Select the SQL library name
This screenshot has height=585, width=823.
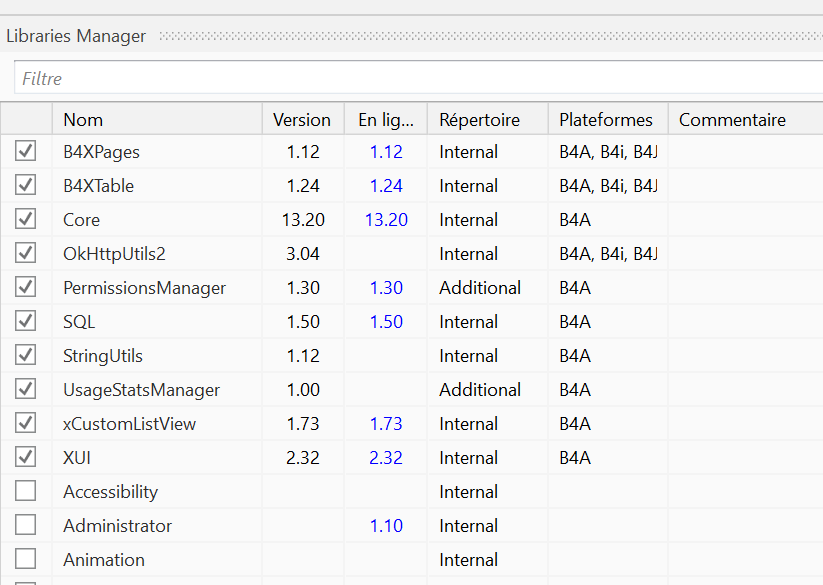click(79, 322)
